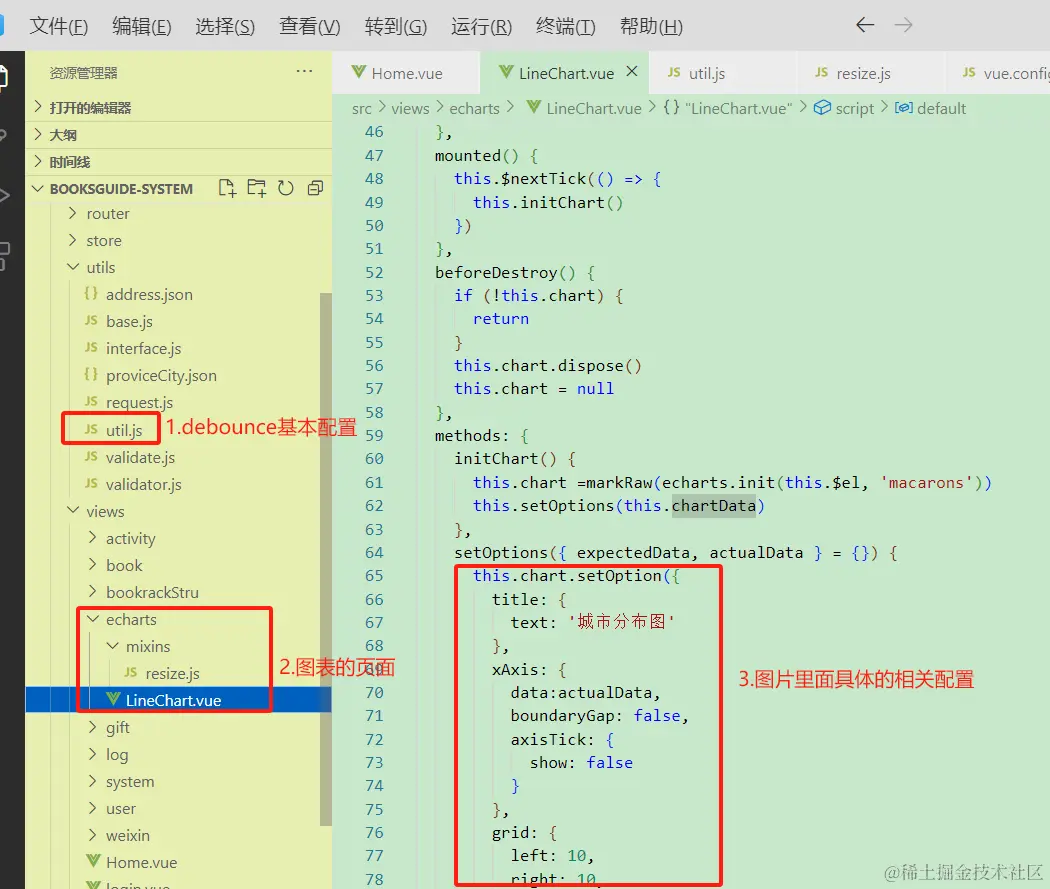Go back using the left arrow

[x=865, y=25]
